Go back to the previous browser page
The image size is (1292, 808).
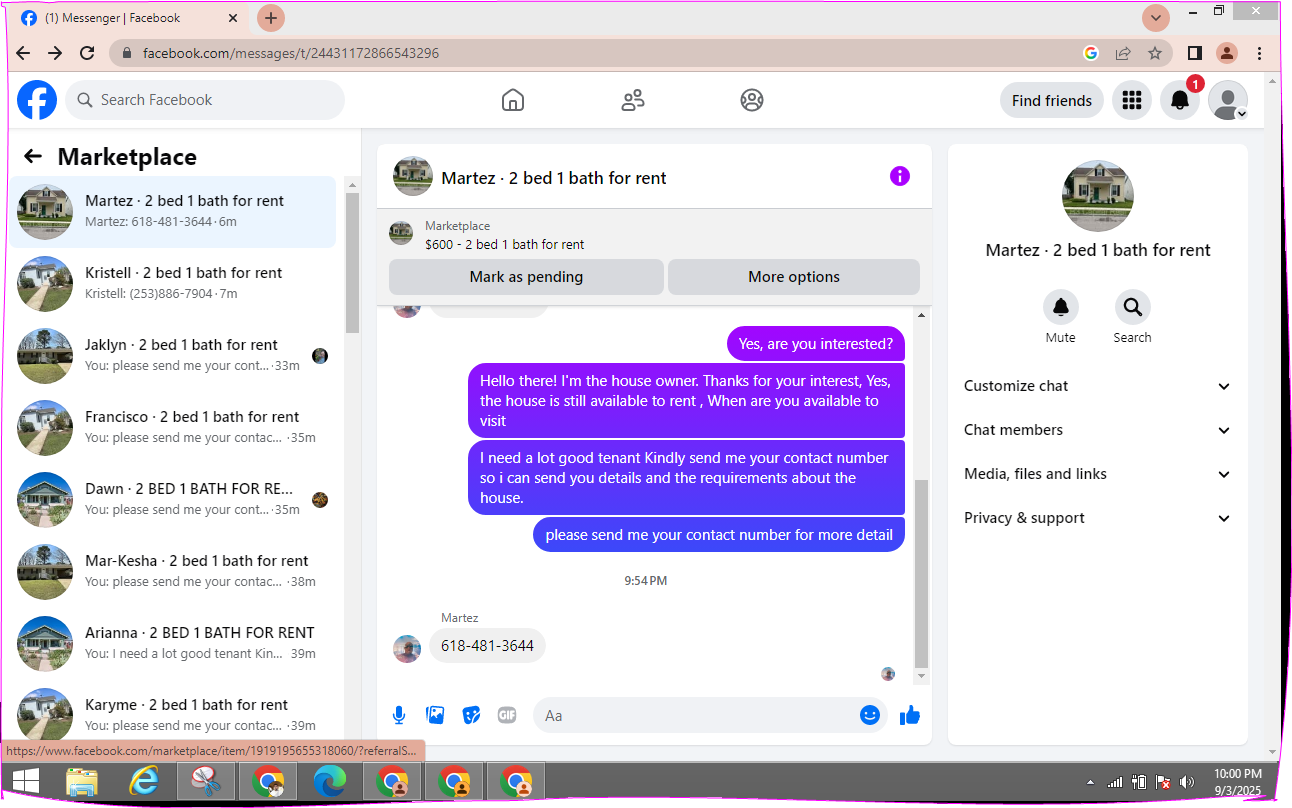point(24,53)
